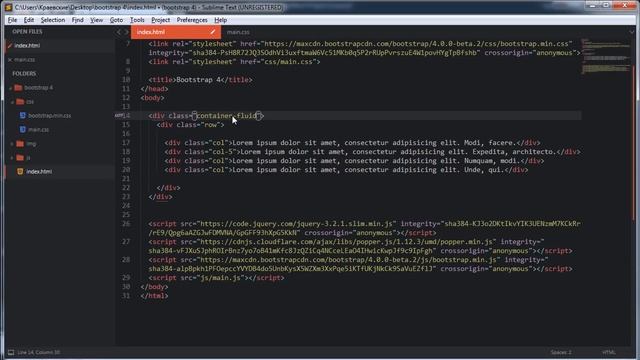
Task: Select main.css in Open Files list
Action: 24,60
